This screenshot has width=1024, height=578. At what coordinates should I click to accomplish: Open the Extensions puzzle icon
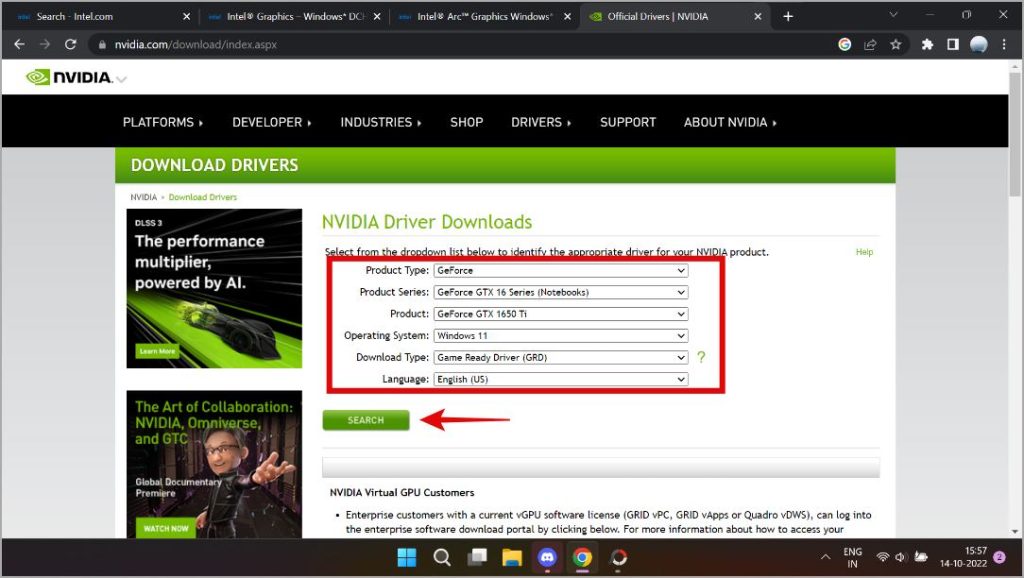(x=927, y=44)
